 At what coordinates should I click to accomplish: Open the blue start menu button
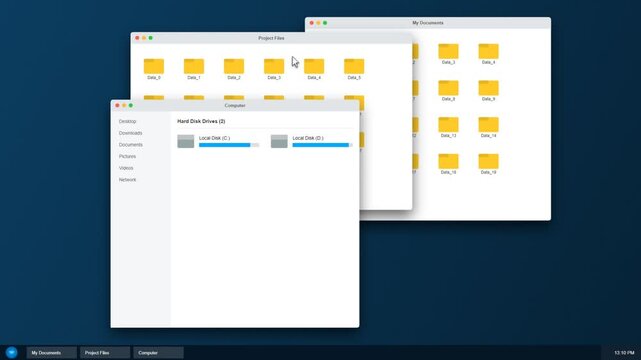11,352
